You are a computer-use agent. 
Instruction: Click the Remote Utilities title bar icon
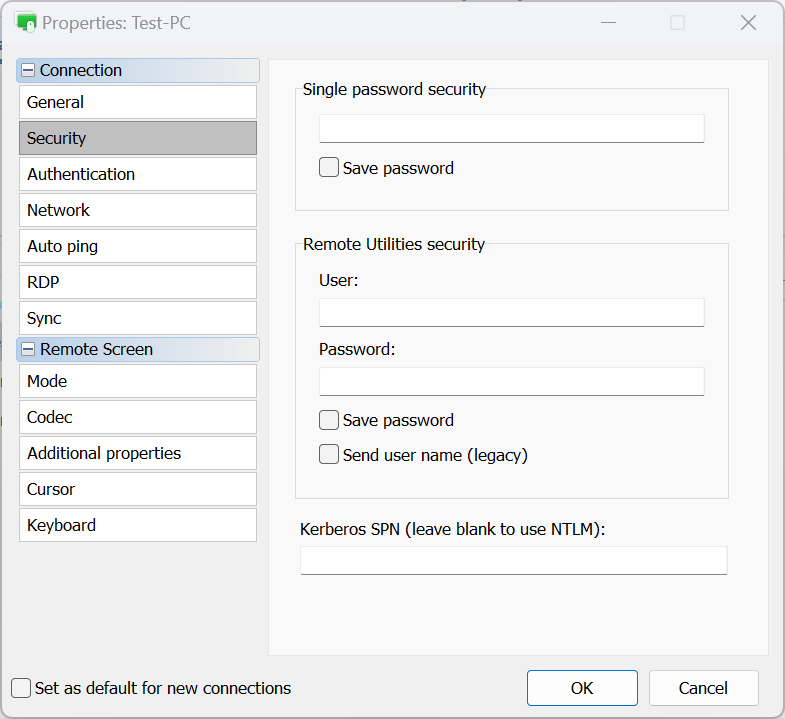(x=26, y=22)
